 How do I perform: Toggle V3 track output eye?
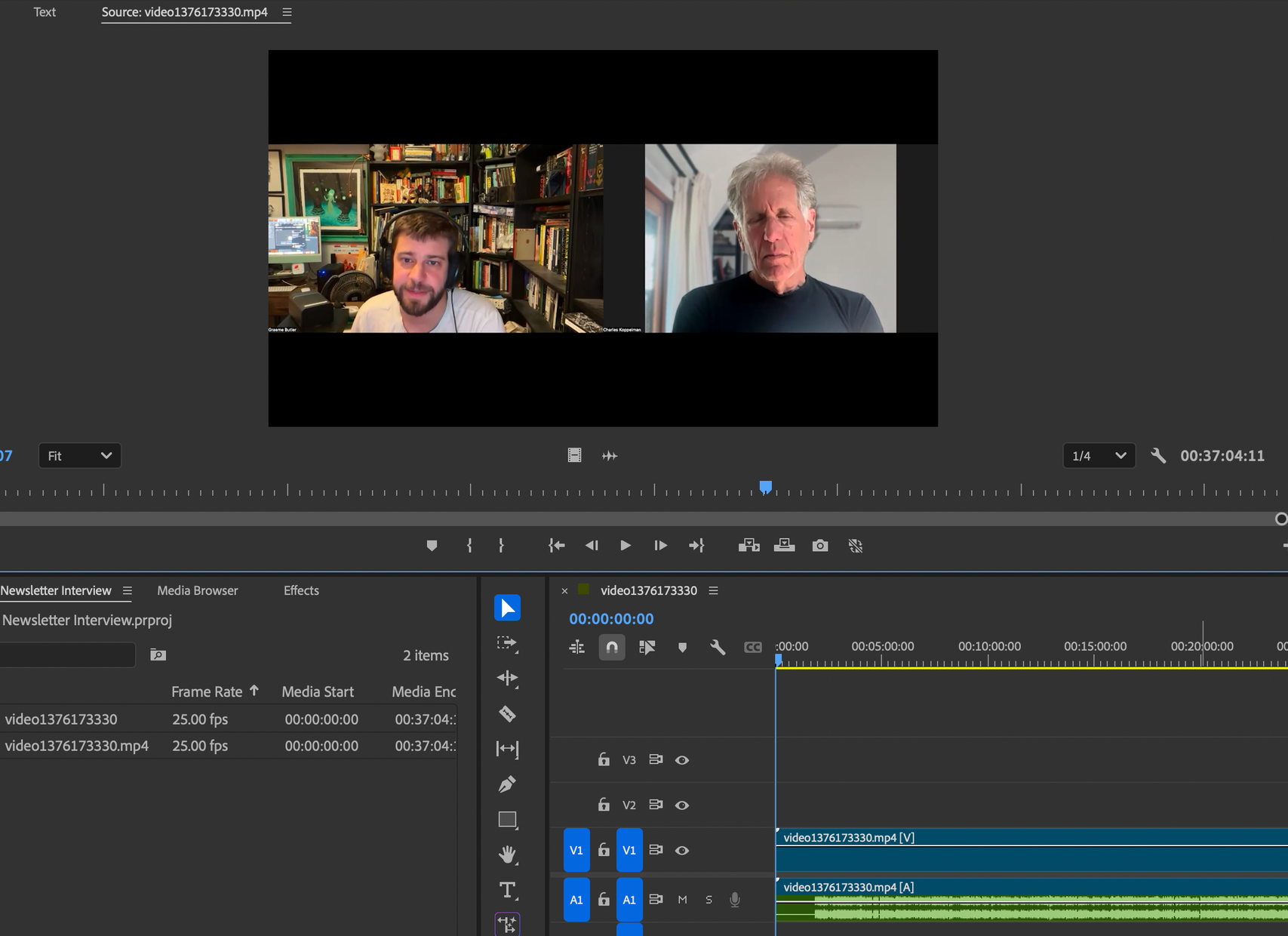pyautogui.click(x=682, y=760)
